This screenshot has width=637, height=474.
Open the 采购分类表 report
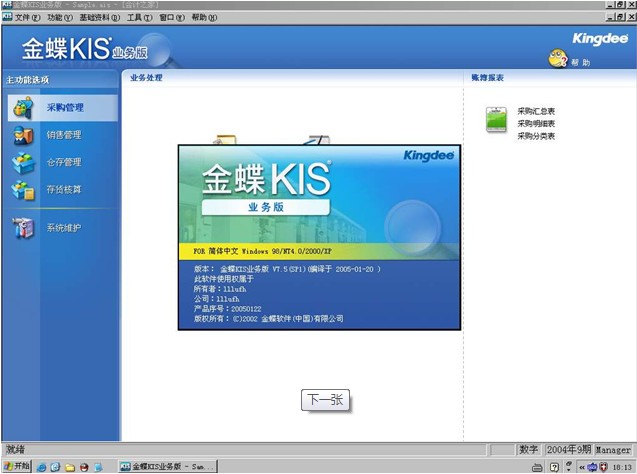coord(536,136)
